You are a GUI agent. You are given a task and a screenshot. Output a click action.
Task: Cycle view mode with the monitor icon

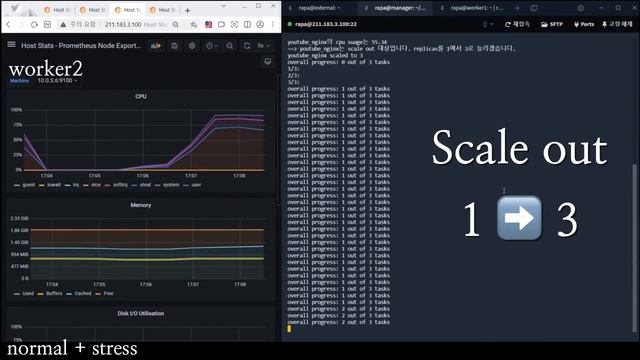click(x=268, y=62)
